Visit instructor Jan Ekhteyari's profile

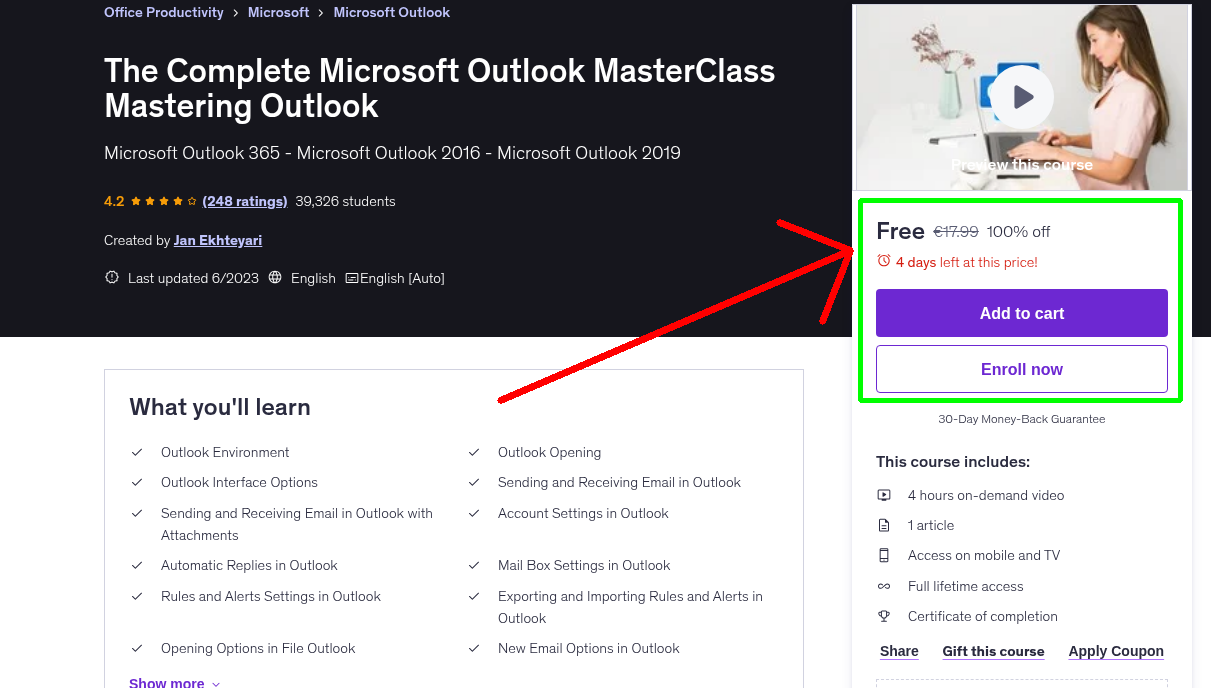(217, 240)
